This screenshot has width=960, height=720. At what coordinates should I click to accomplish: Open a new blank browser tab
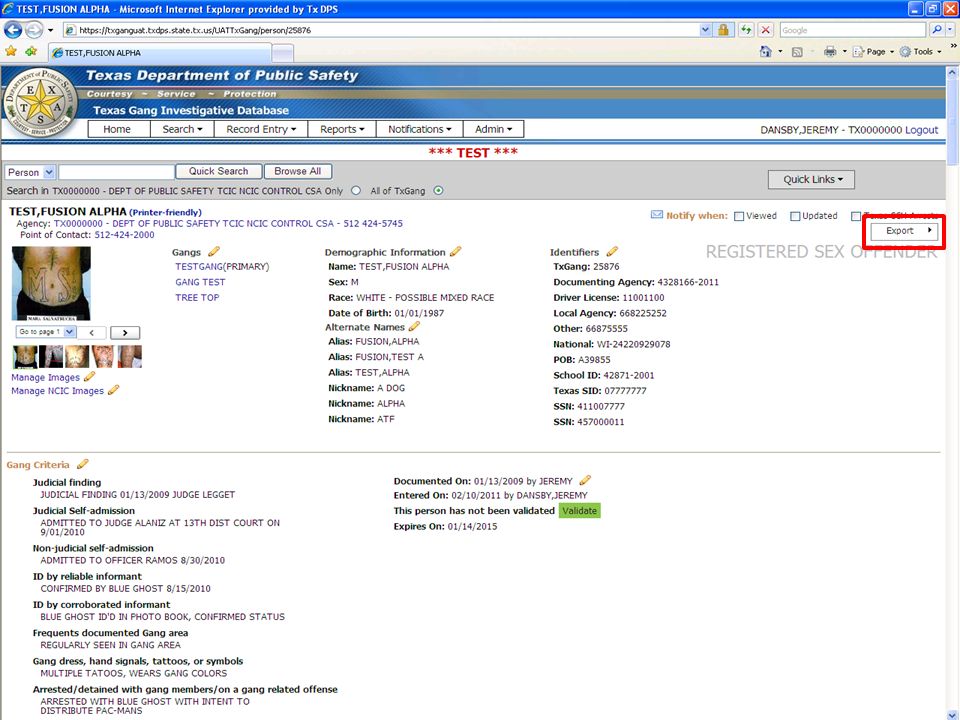[x=282, y=53]
